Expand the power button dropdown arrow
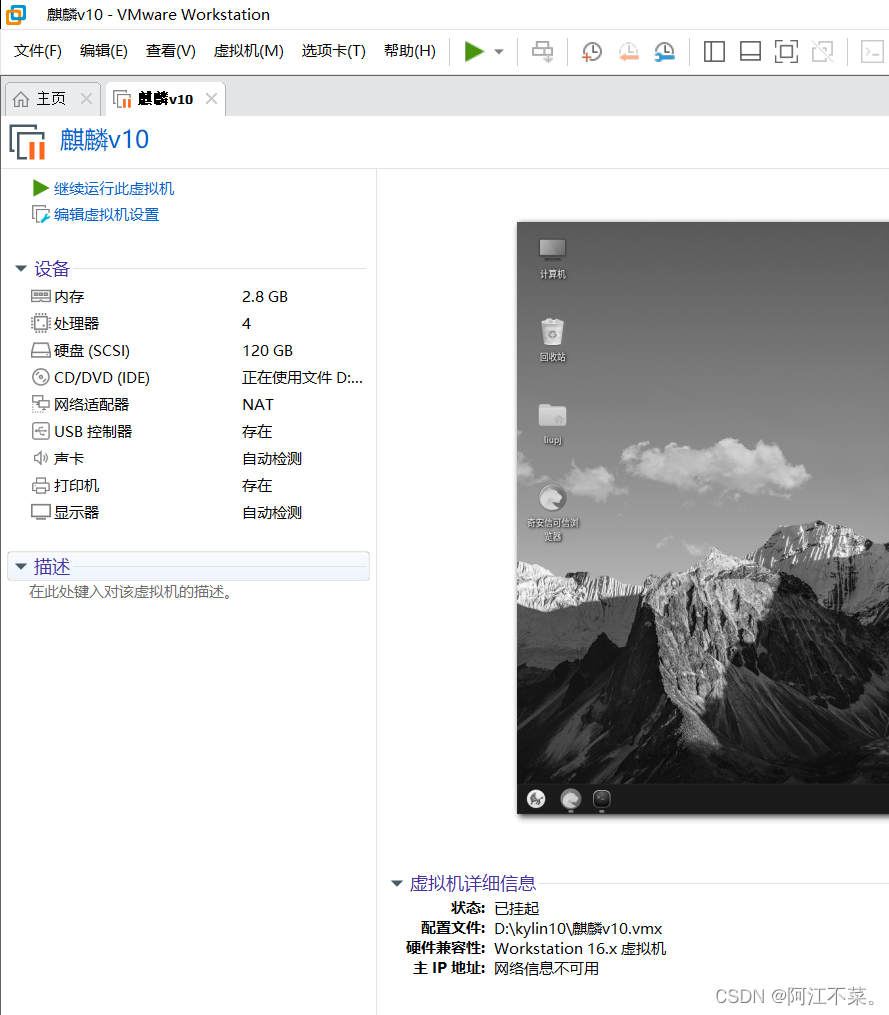Viewport: 889px width, 1015px height. (499, 51)
